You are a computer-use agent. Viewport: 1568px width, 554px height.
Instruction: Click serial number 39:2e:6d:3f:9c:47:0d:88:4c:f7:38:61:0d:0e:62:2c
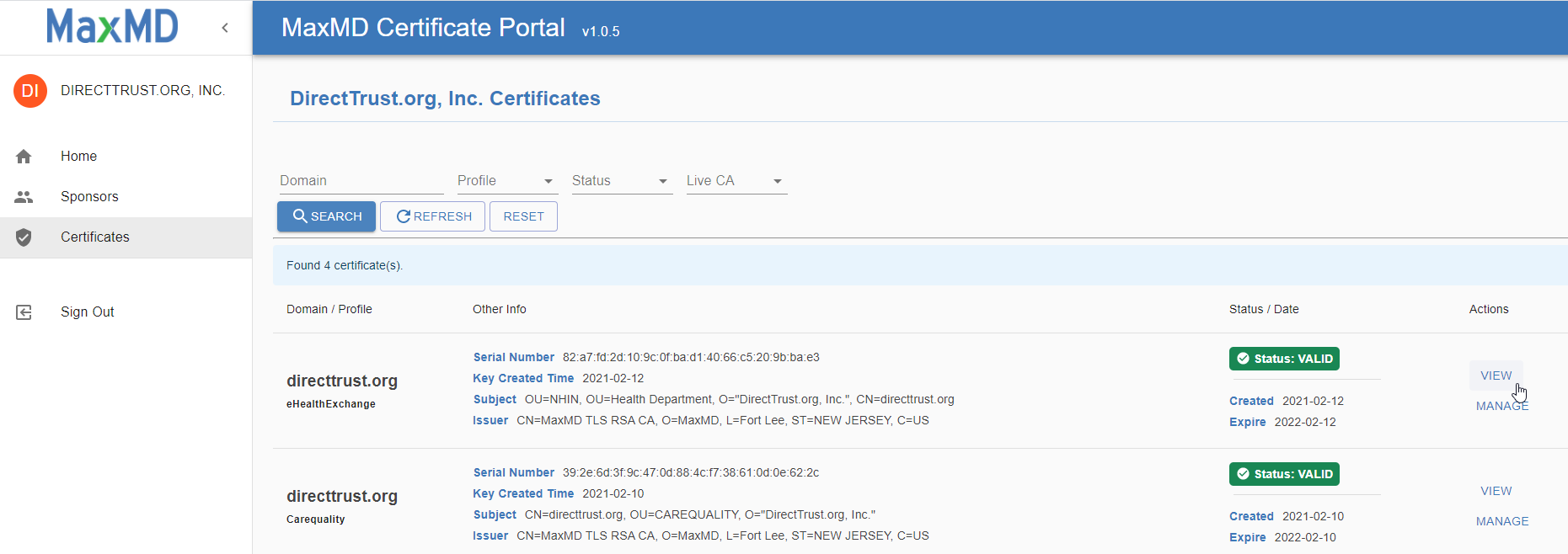691,472
